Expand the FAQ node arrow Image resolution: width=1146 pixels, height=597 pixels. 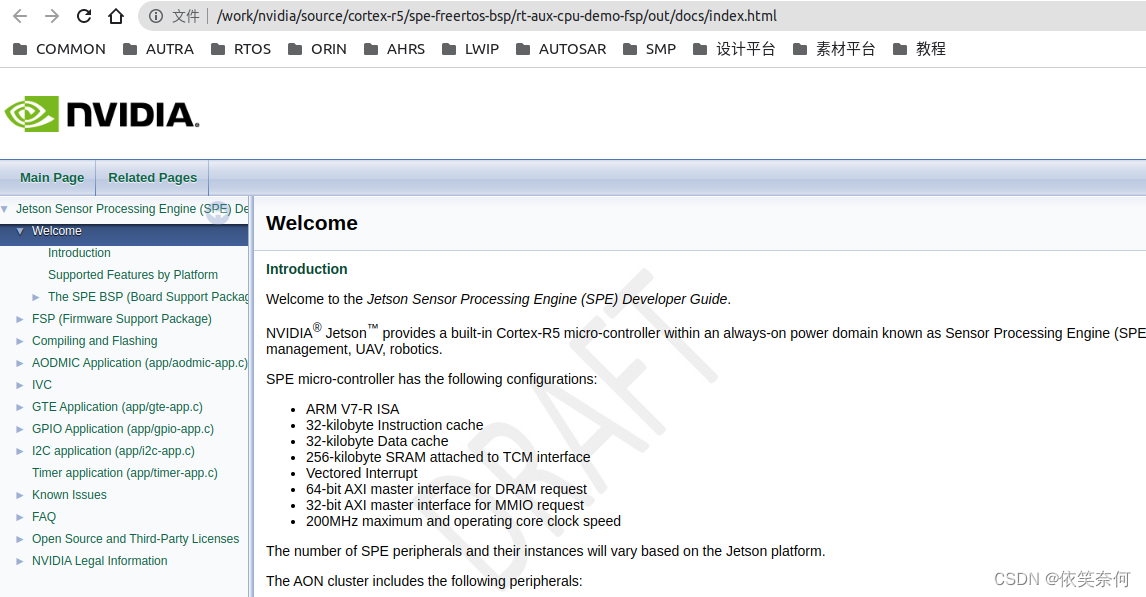point(20,517)
